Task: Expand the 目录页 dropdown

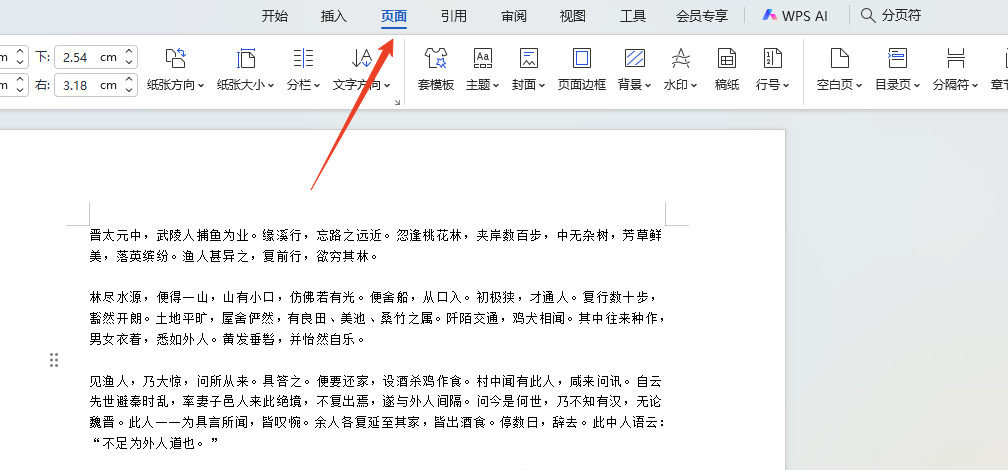Action: pyautogui.click(x=917, y=85)
